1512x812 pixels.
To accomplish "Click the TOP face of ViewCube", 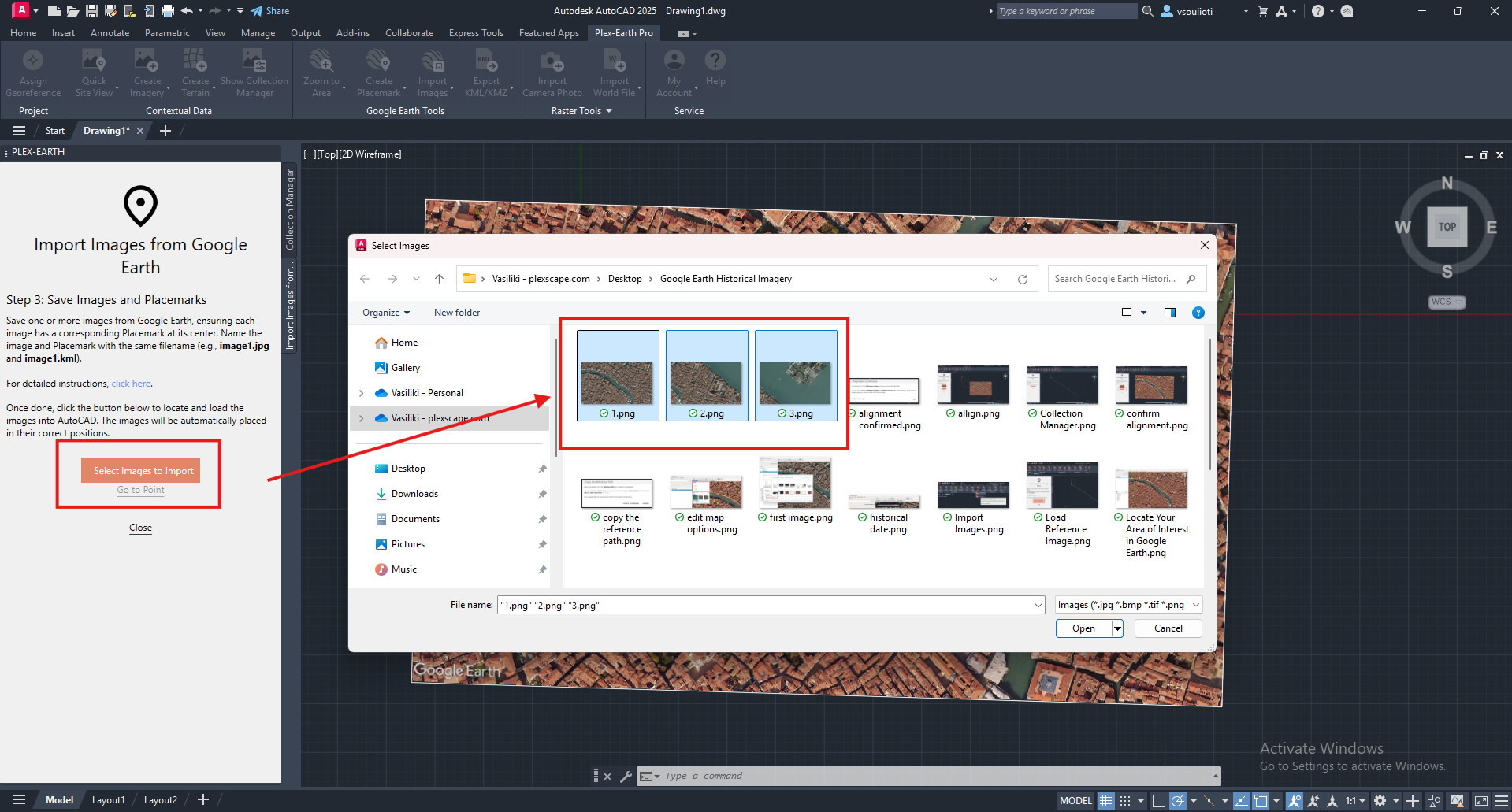I will coord(1447,227).
